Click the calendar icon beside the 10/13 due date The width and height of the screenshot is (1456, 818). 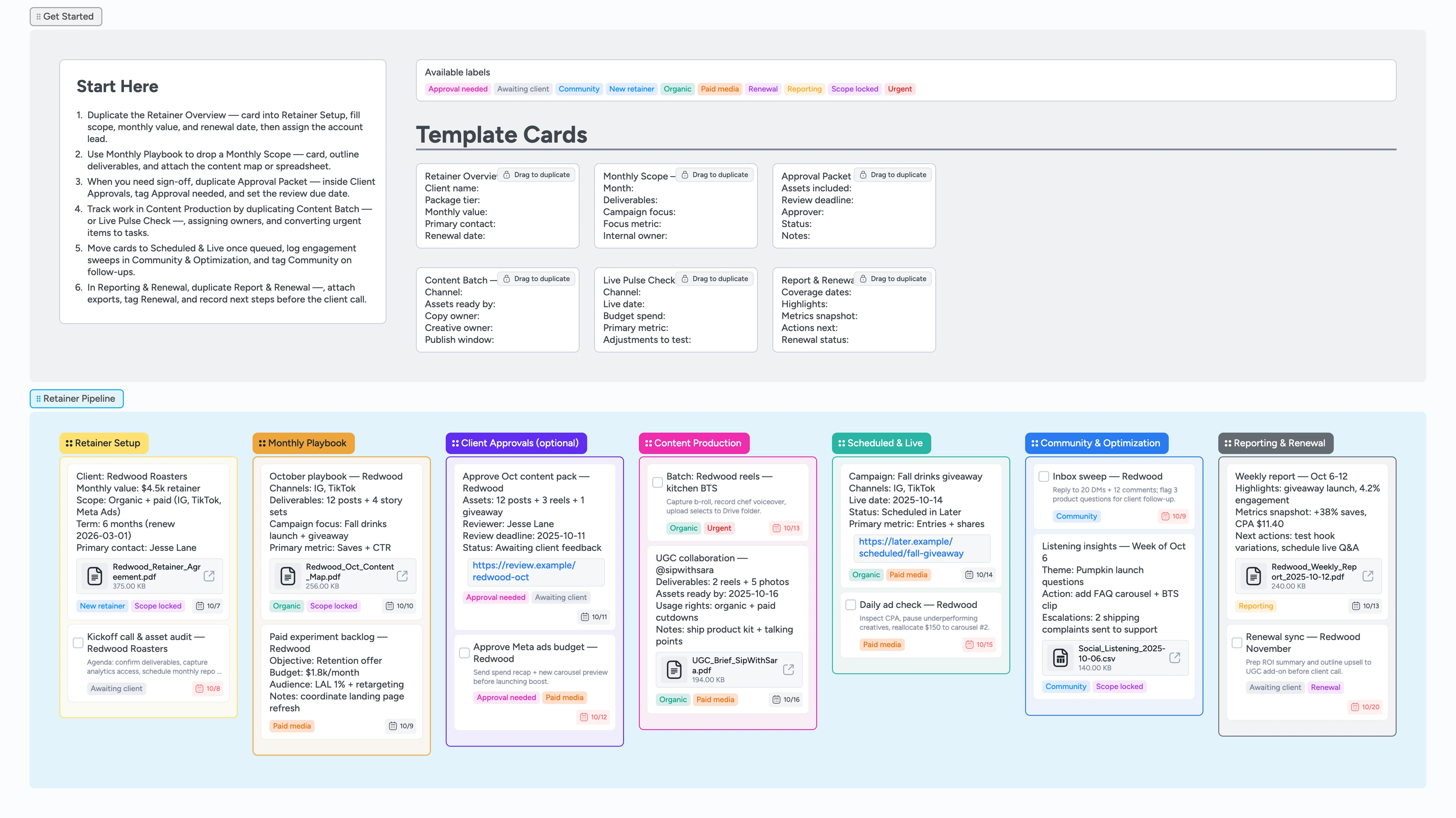[776, 528]
